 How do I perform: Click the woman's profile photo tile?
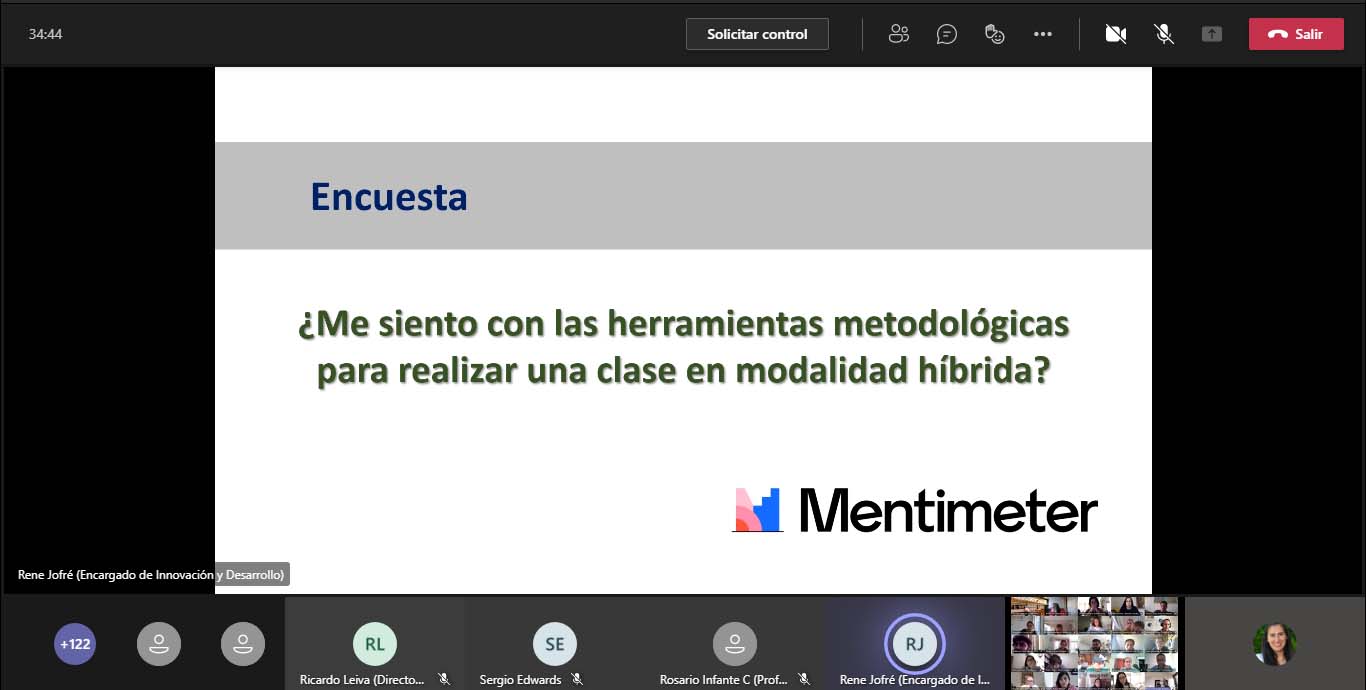[x=1274, y=644]
